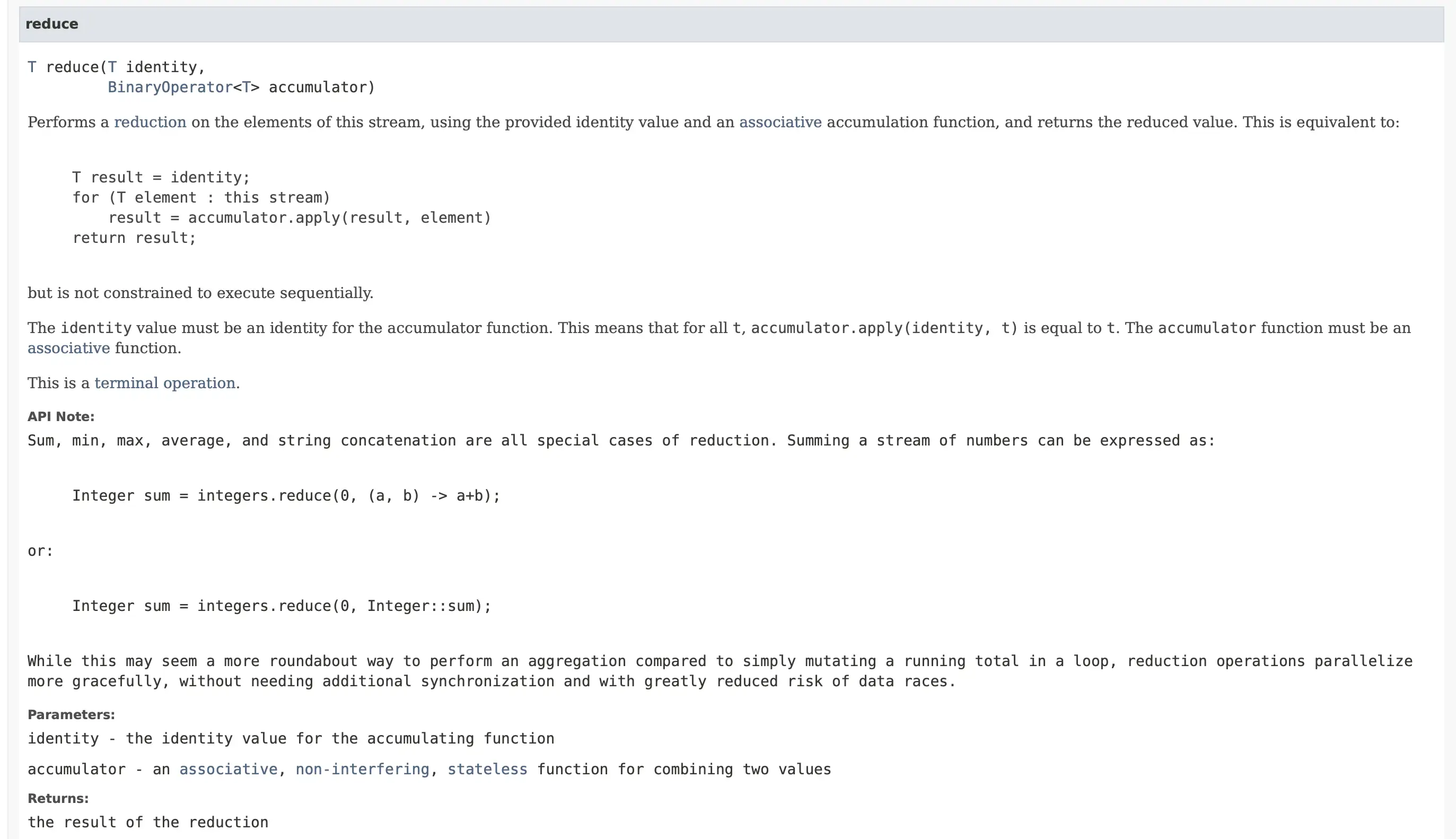
Task: Follow the reduction link in description
Action: click(x=150, y=122)
